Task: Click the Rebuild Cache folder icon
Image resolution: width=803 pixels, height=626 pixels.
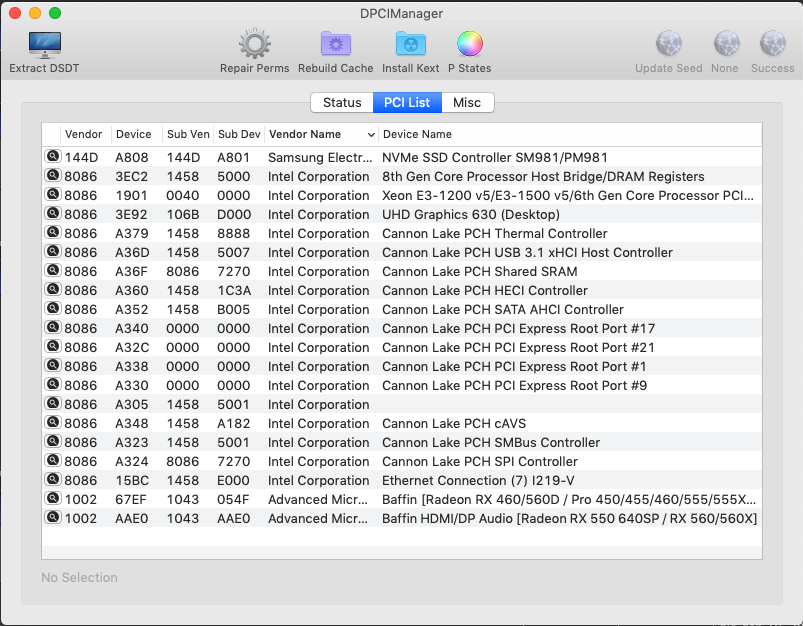Action: pos(335,44)
